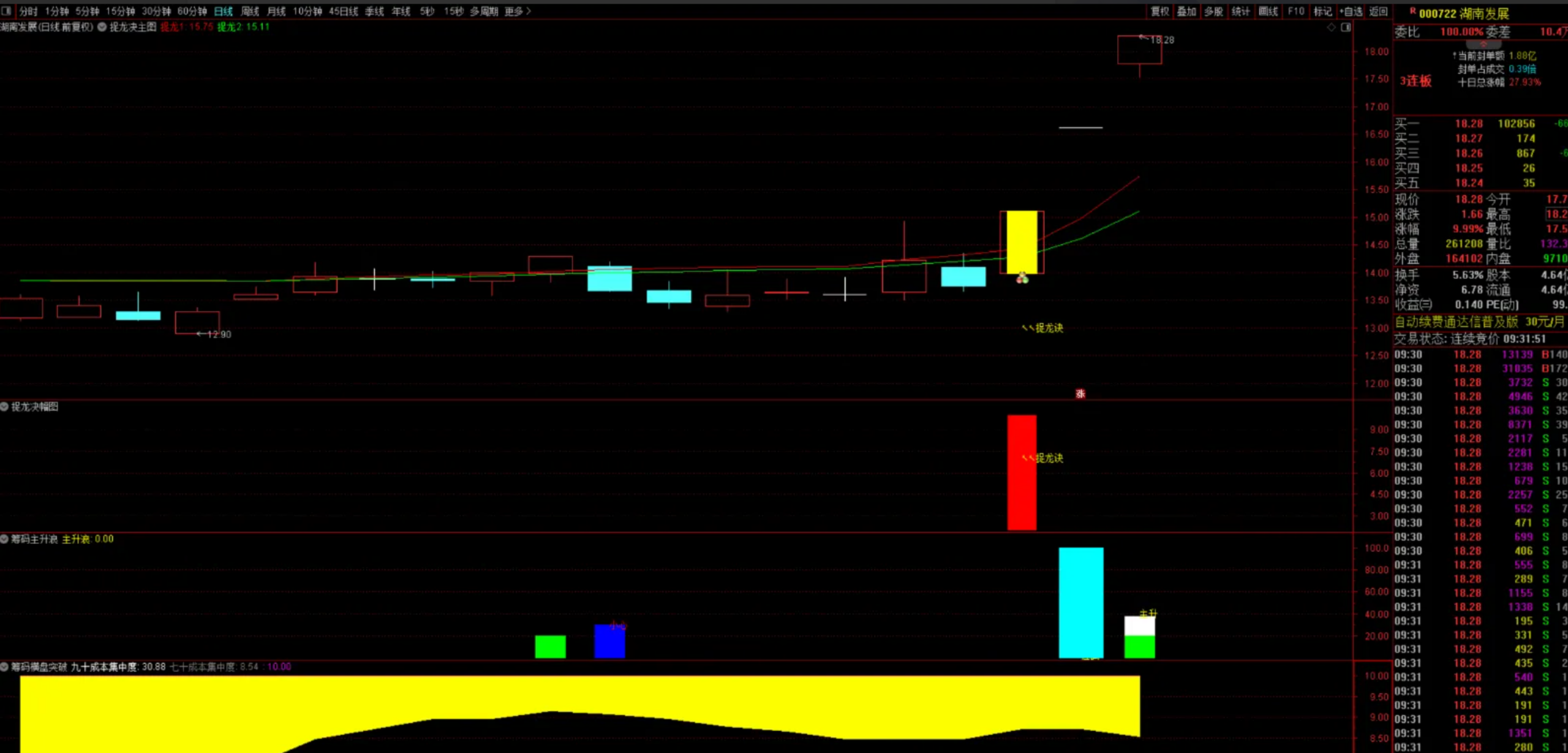Add stock via +自选 button

click(1351, 11)
